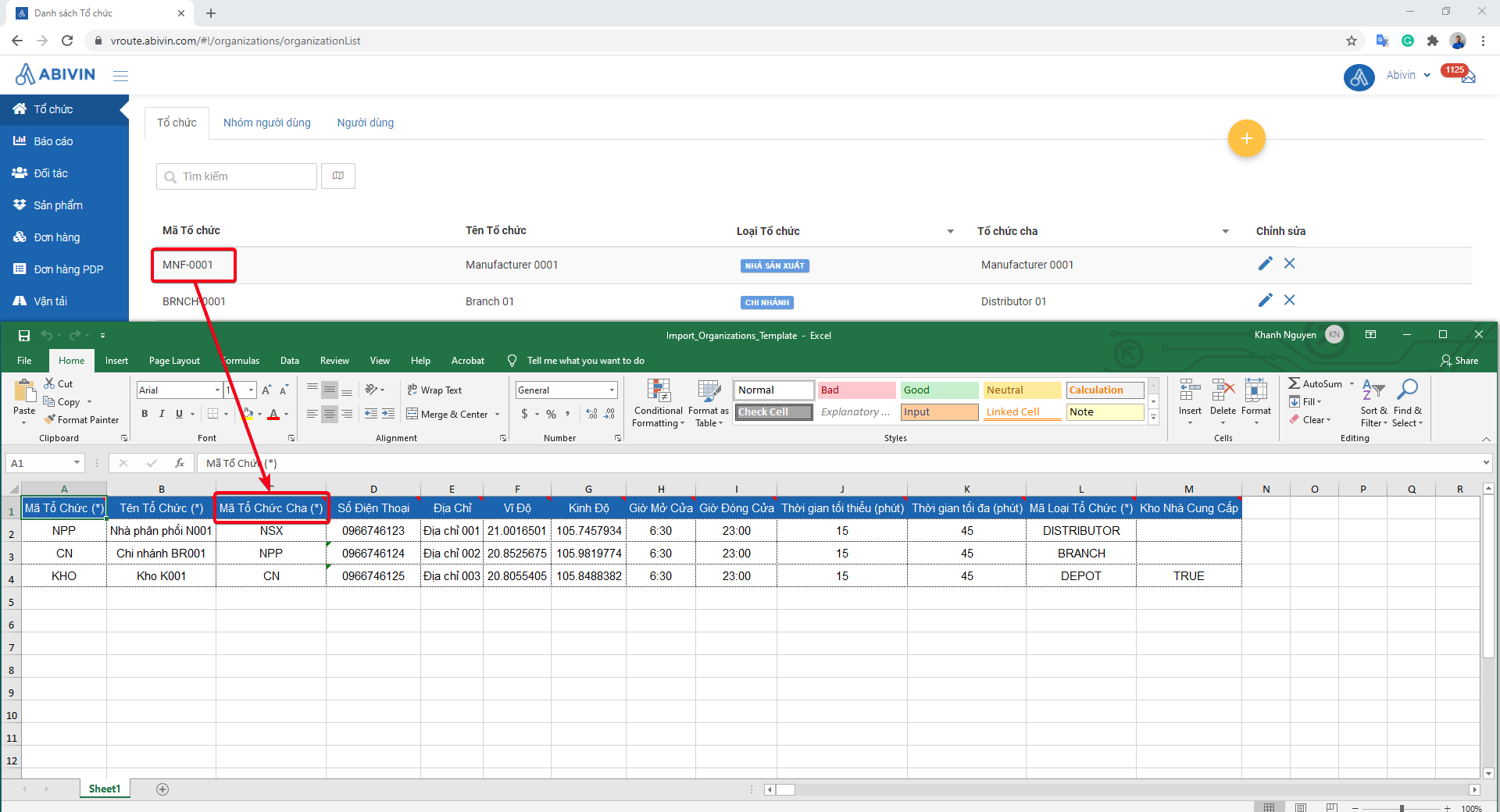
Task: Open the map view icon beside the search box
Action: click(338, 176)
